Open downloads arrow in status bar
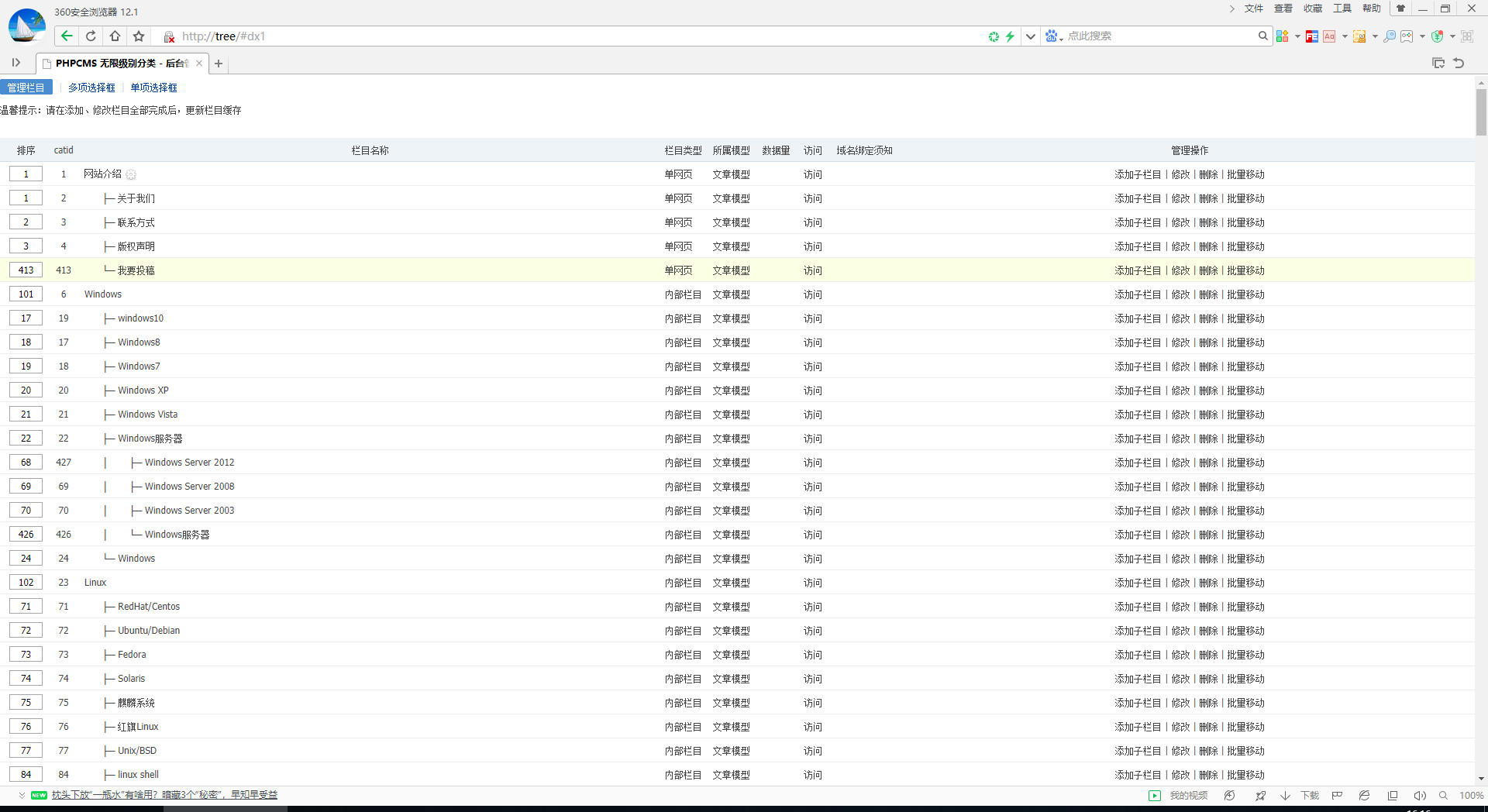Viewport: 1488px width, 812px height. tap(1286, 796)
